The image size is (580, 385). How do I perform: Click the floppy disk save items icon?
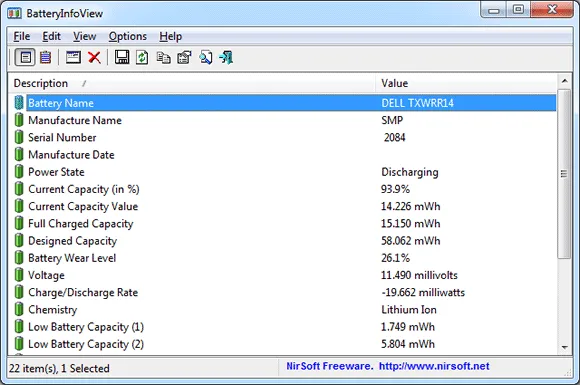[x=122, y=57]
